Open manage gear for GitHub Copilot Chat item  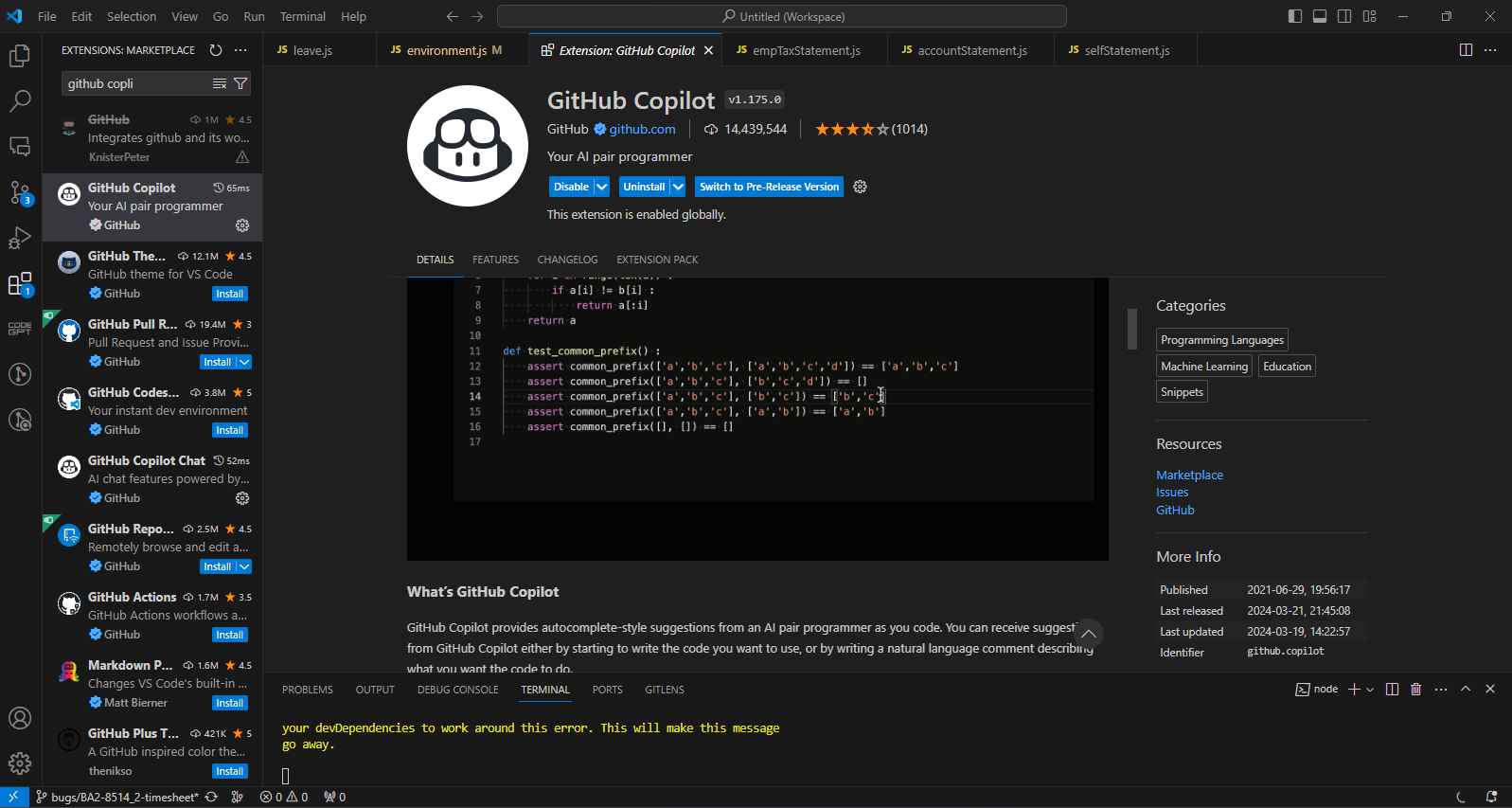click(x=242, y=498)
